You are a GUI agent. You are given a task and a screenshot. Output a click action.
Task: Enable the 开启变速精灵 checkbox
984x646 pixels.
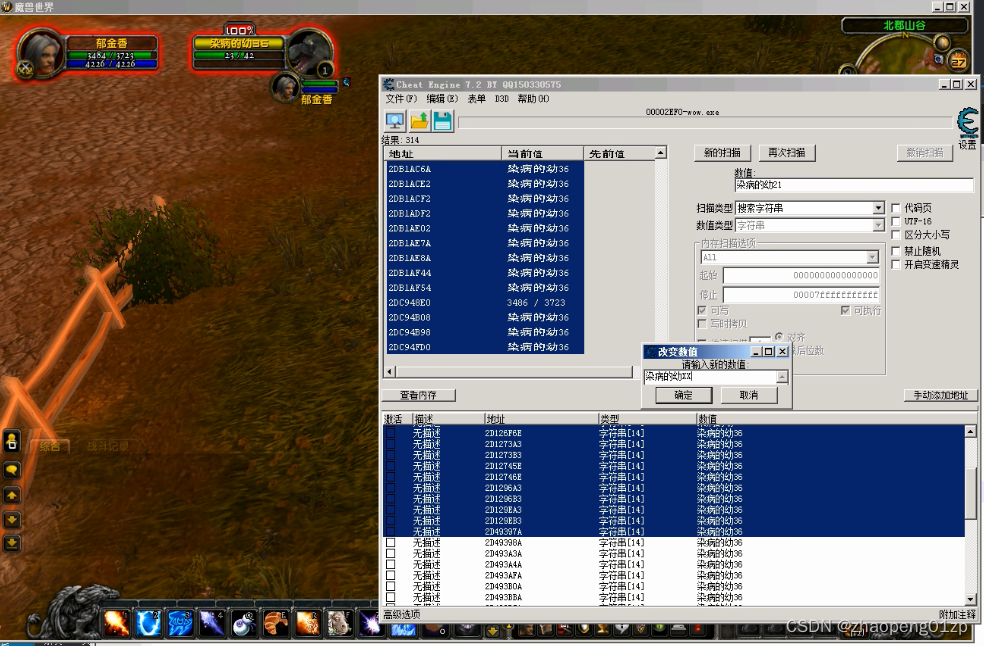pyautogui.click(x=896, y=264)
